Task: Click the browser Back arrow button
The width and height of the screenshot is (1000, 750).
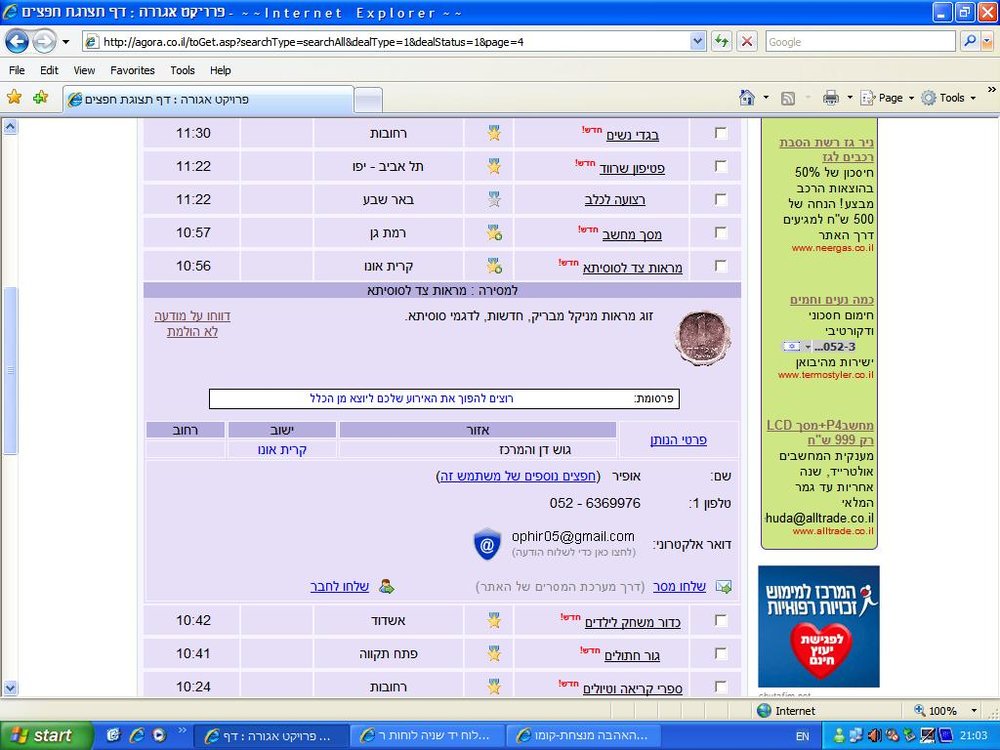Action: (17, 42)
